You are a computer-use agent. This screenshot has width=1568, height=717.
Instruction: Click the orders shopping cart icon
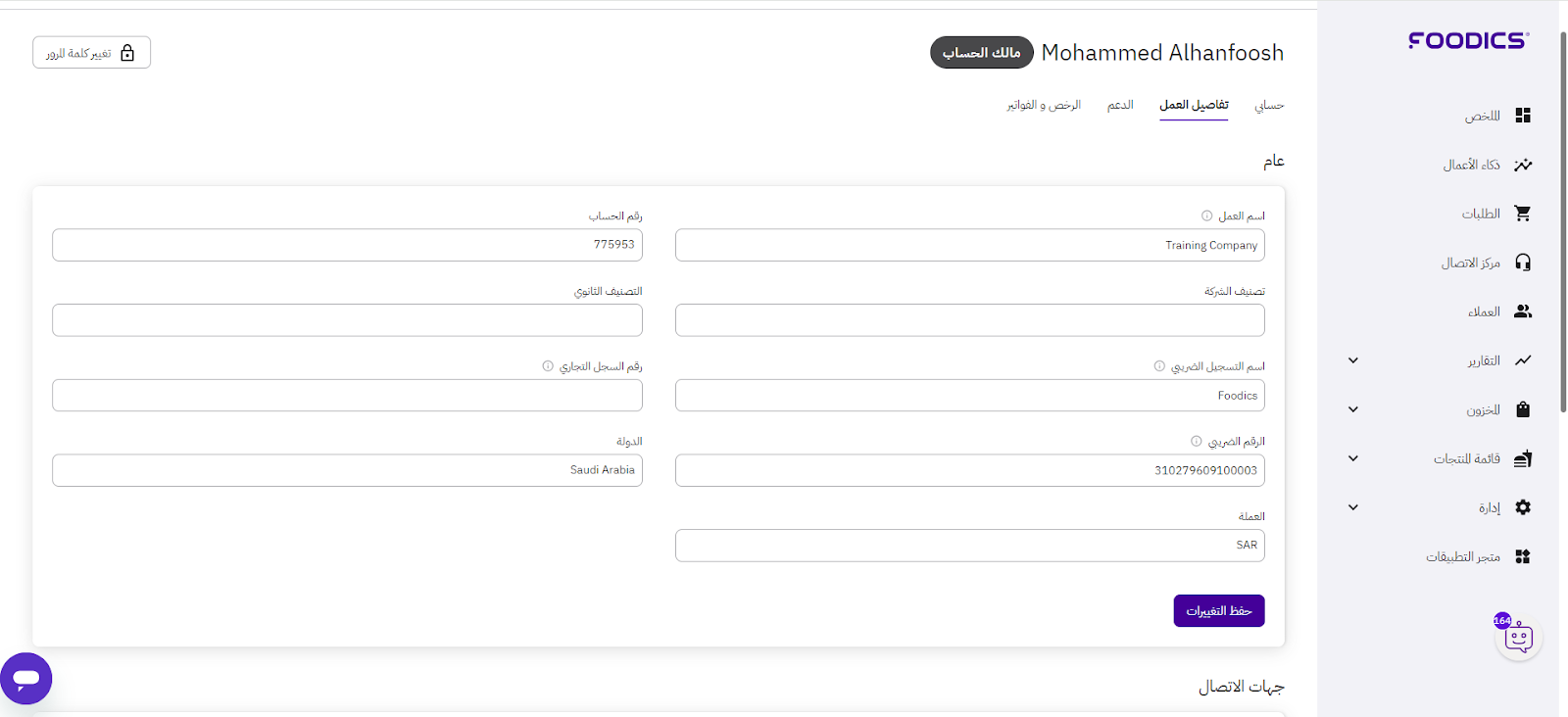click(1522, 214)
